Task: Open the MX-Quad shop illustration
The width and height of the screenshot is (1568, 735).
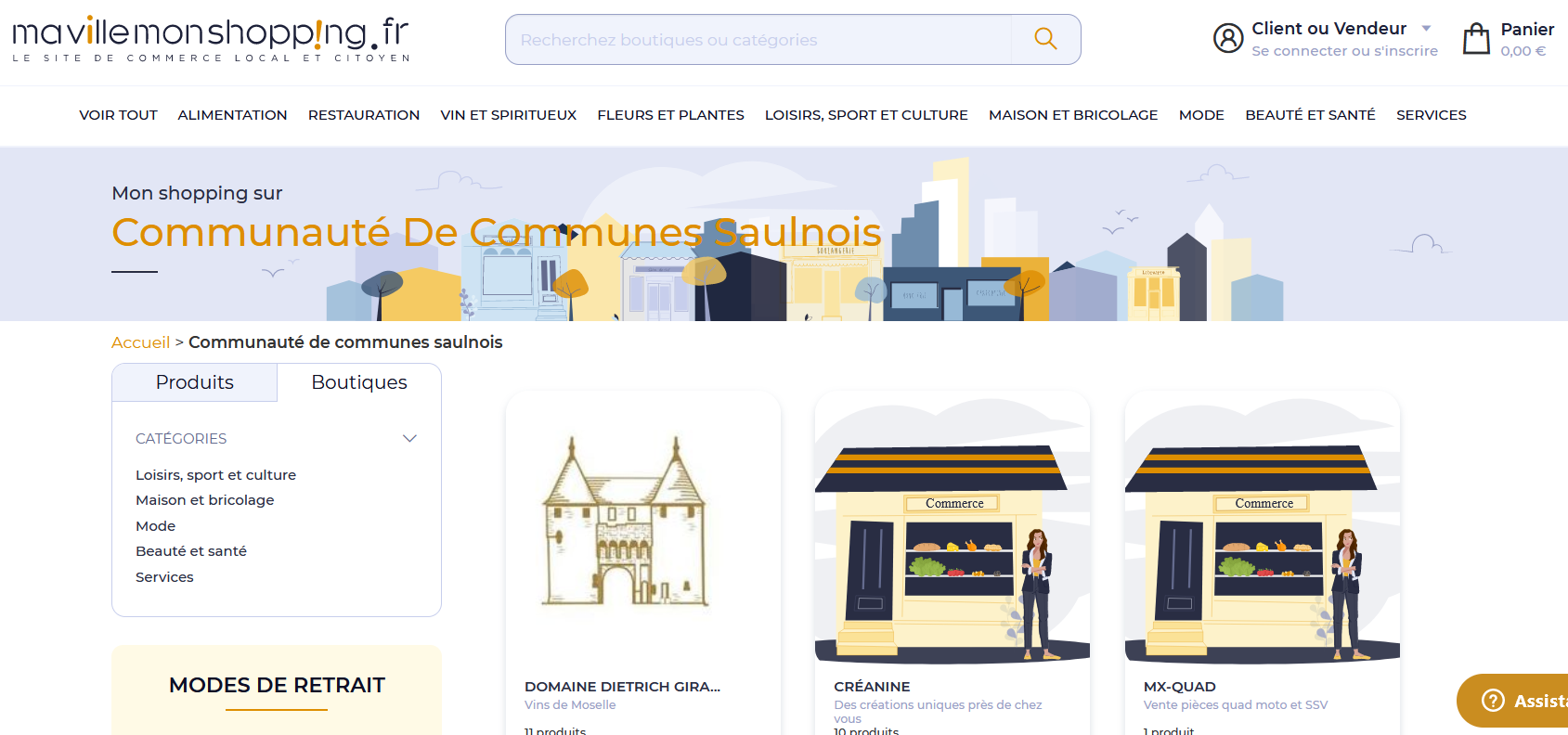Action: (x=1263, y=528)
